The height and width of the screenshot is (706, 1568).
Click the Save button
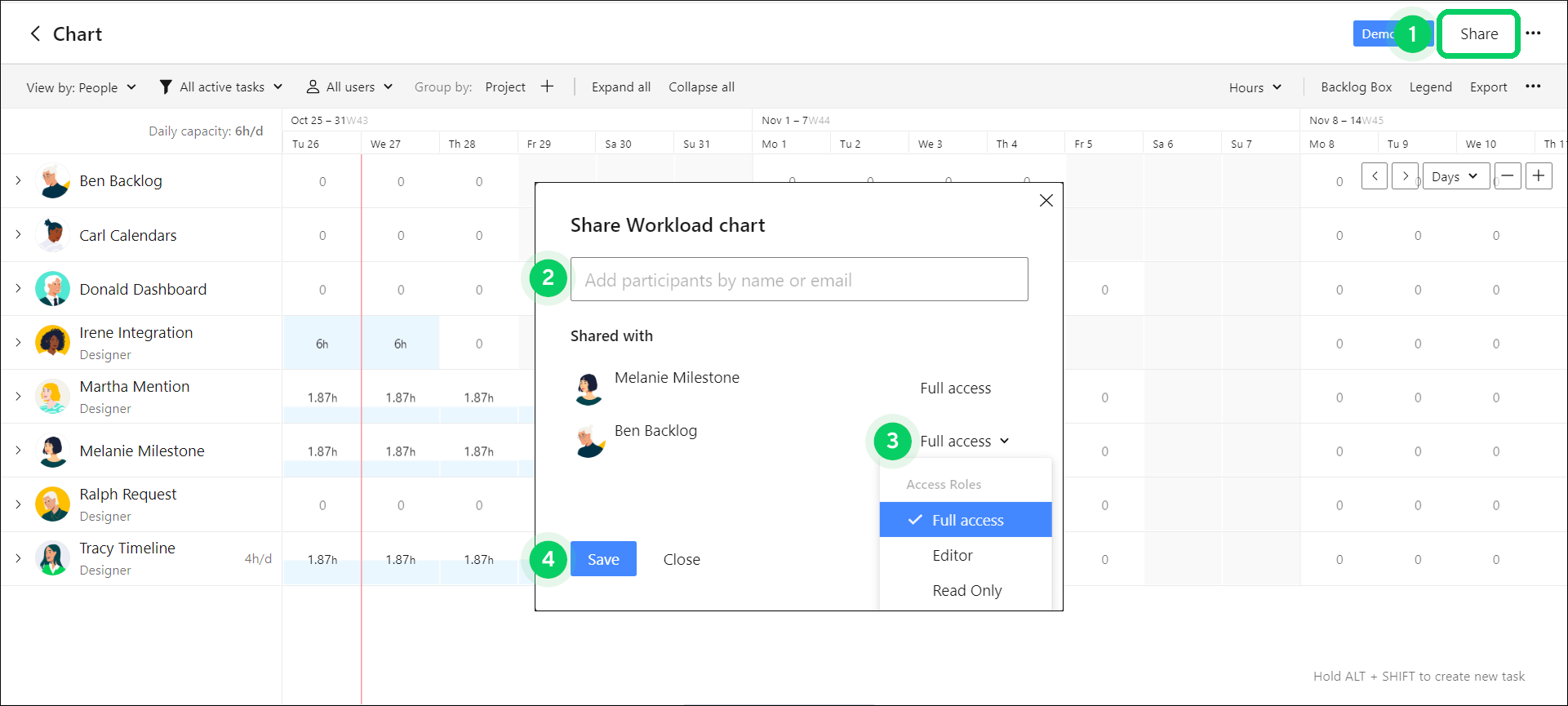tap(603, 559)
